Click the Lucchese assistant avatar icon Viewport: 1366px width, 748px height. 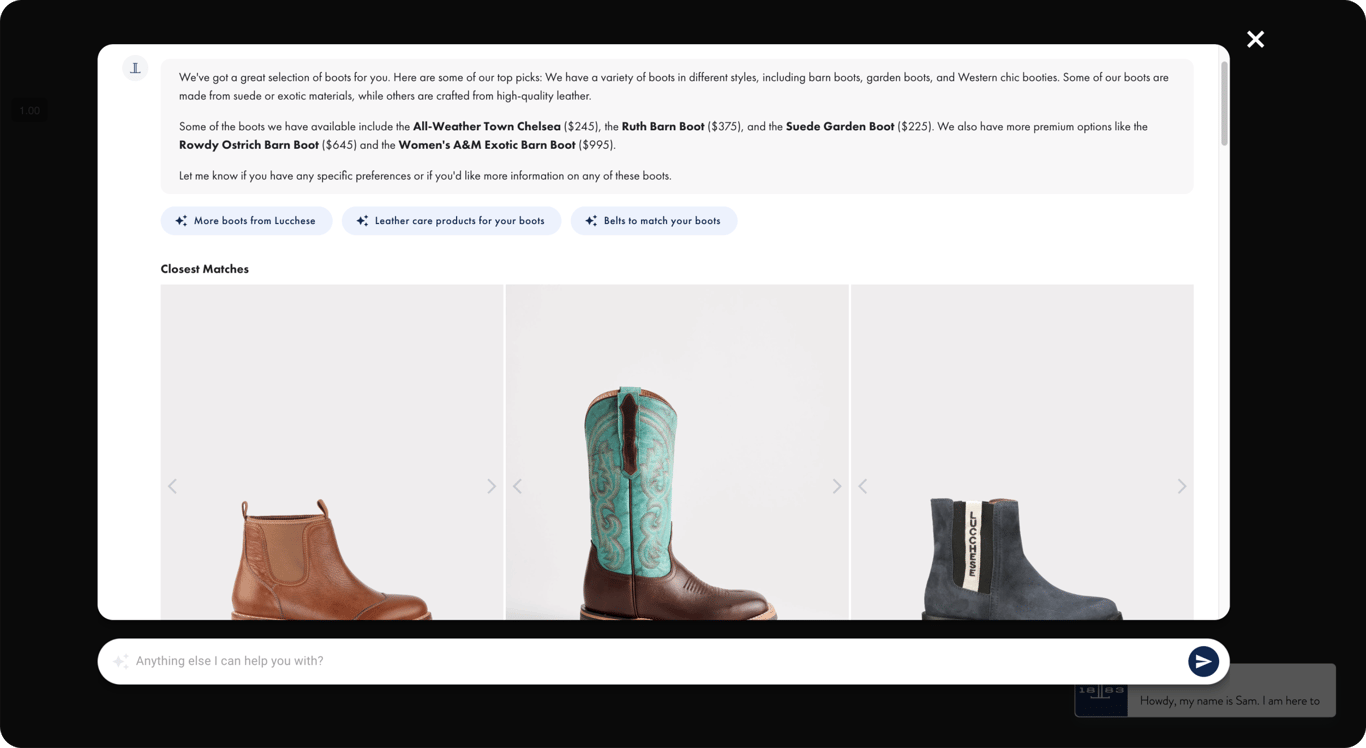click(135, 68)
